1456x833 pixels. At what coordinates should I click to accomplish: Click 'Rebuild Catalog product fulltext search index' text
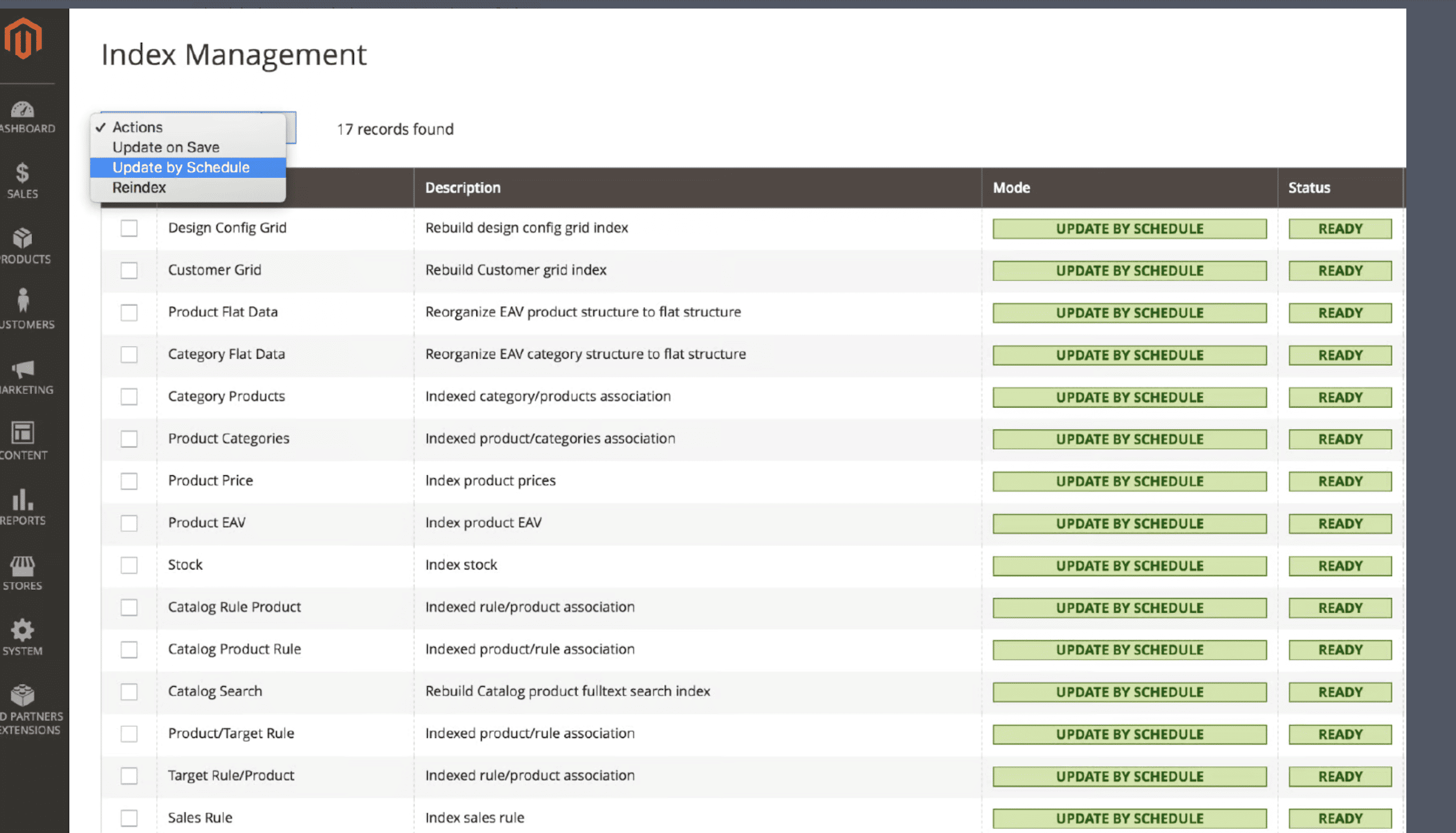(x=568, y=691)
